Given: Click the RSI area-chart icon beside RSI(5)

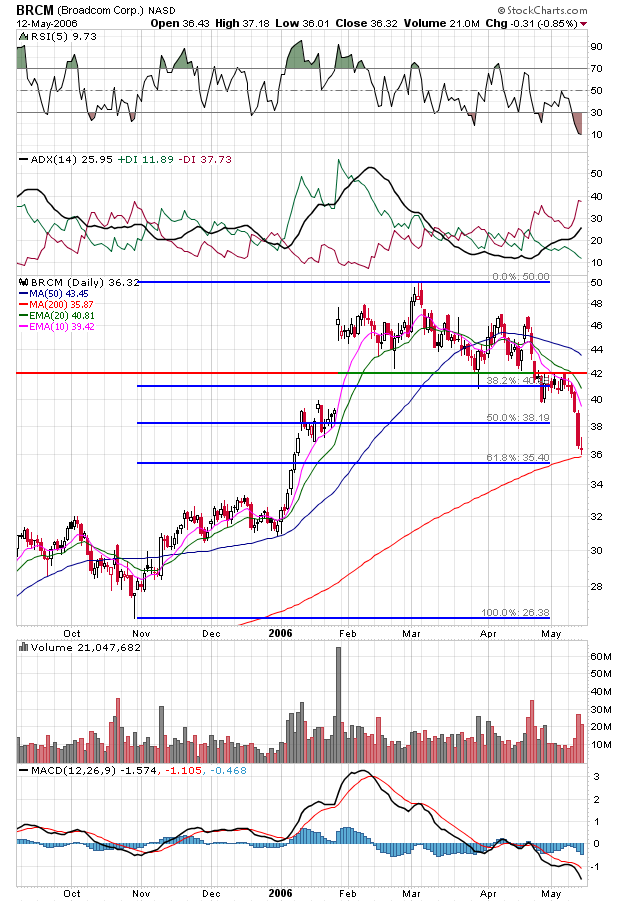Looking at the screenshot, I should [23, 37].
